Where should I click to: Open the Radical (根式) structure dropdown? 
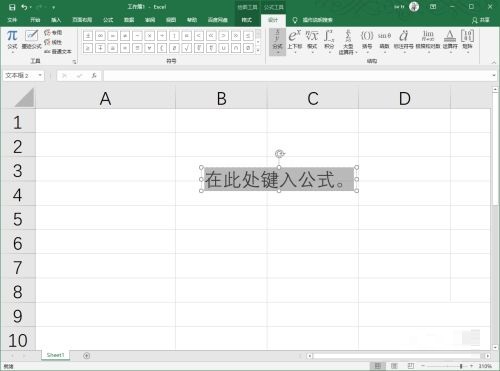point(312,42)
